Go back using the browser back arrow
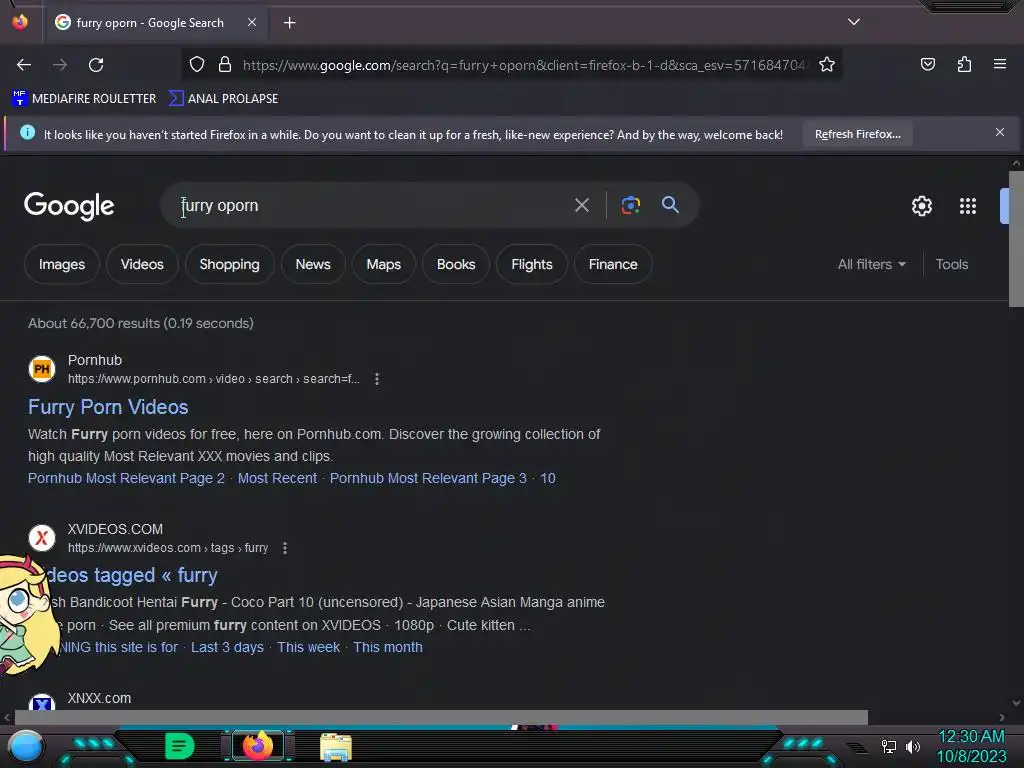This screenshot has height=768, width=1024. click(24, 65)
